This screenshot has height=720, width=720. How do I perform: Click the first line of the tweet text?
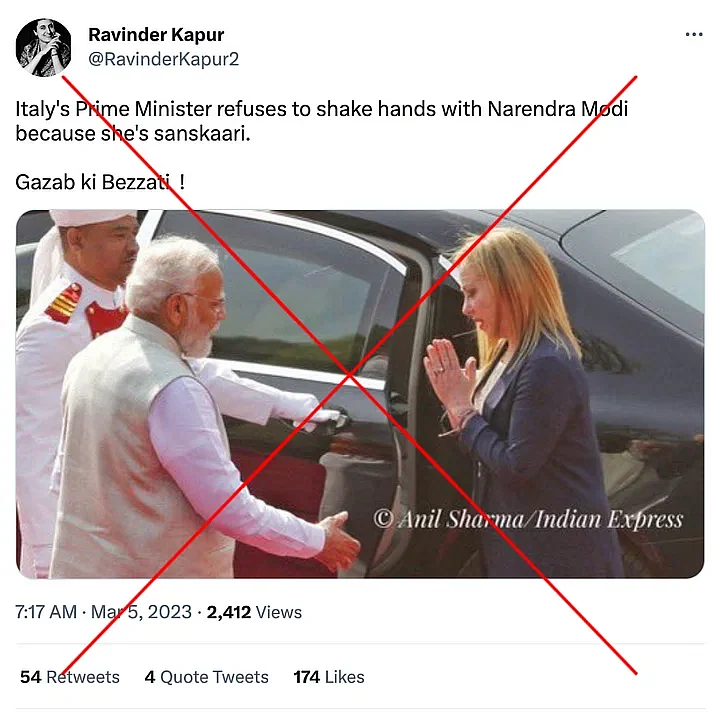(x=321, y=109)
